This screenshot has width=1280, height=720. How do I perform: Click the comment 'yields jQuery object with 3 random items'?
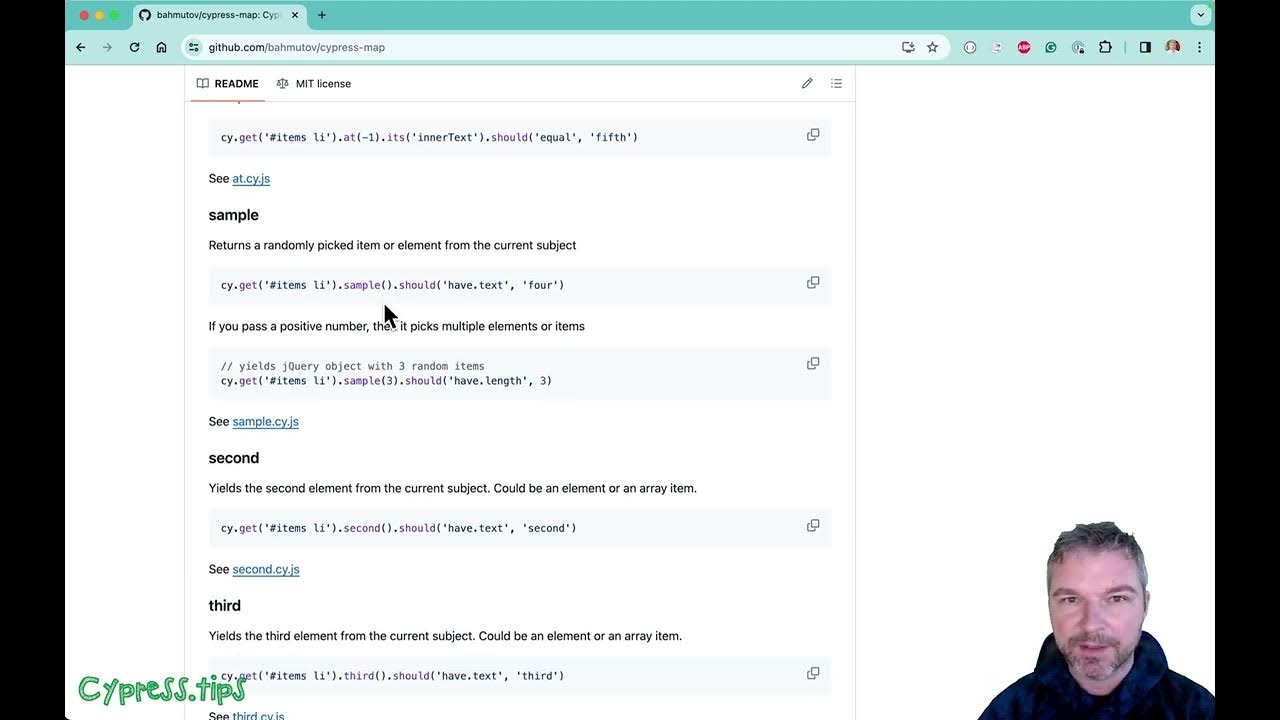click(361, 366)
